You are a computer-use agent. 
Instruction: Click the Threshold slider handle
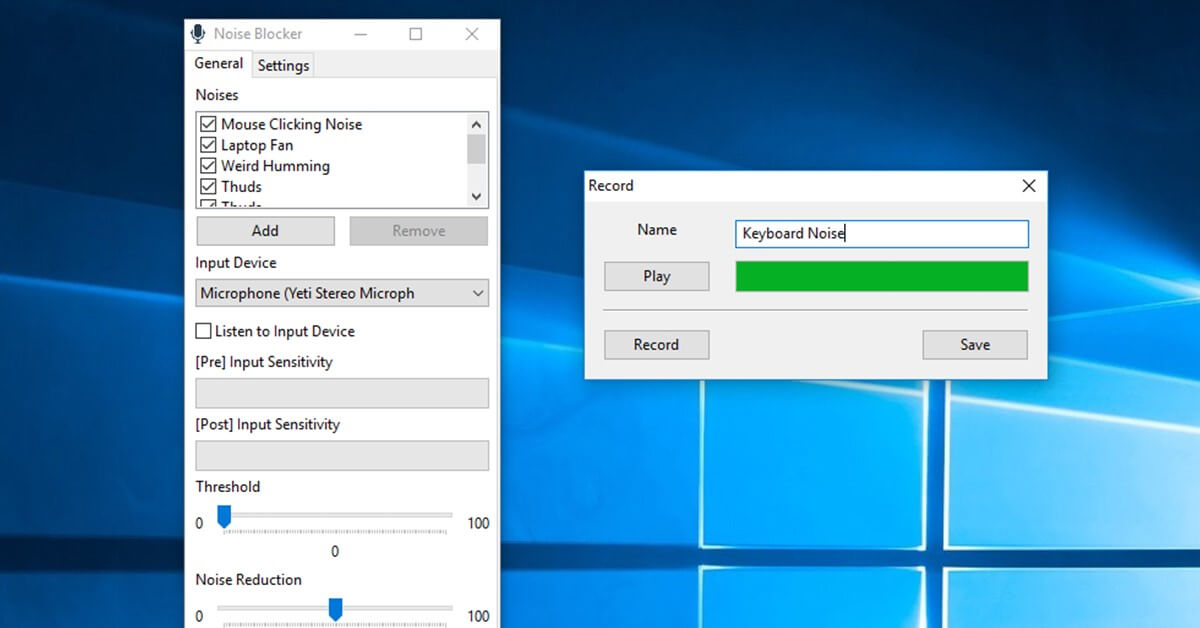pyautogui.click(x=224, y=516)
